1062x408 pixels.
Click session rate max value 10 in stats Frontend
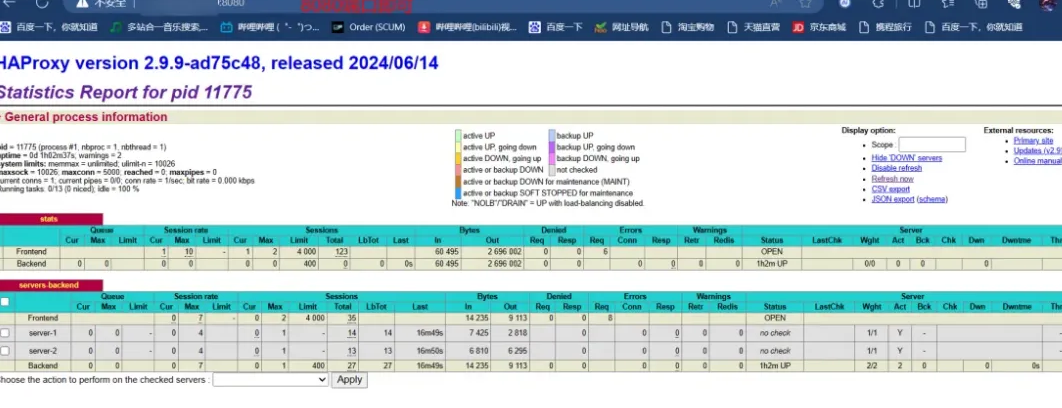[x=189, y=252]
